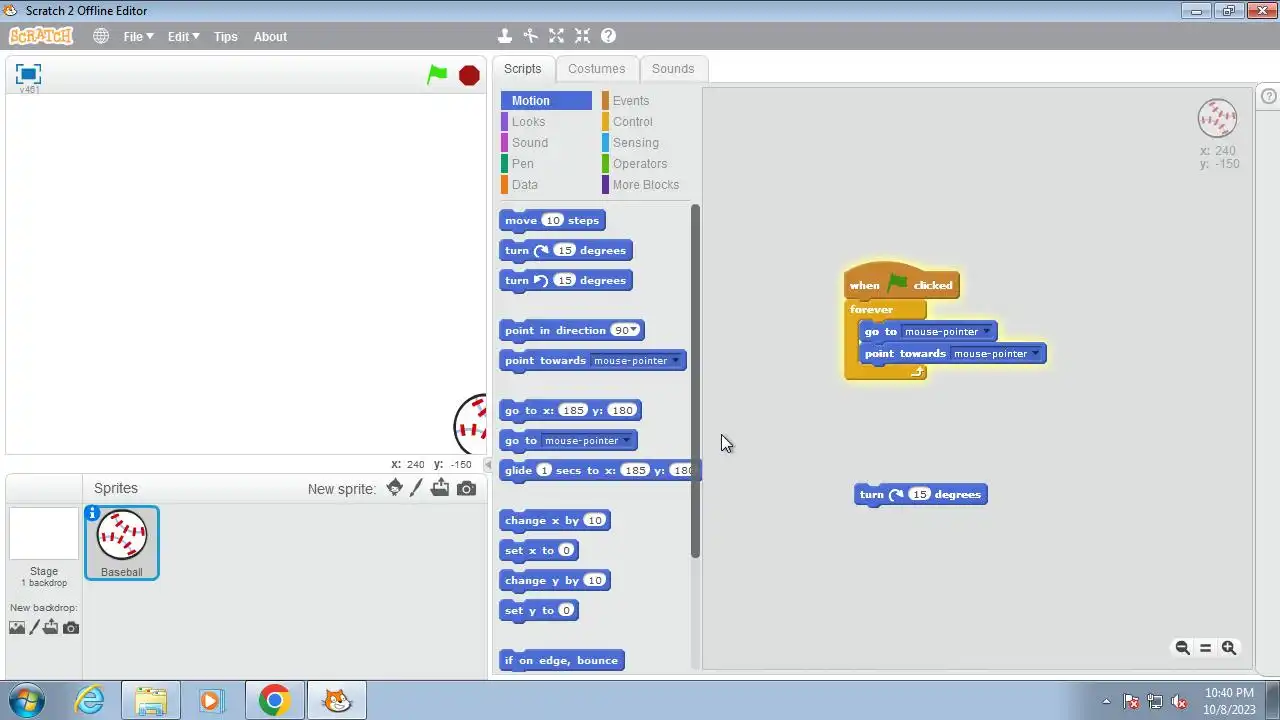Click the if on edge, bounce block

click(x=562, y=660)
